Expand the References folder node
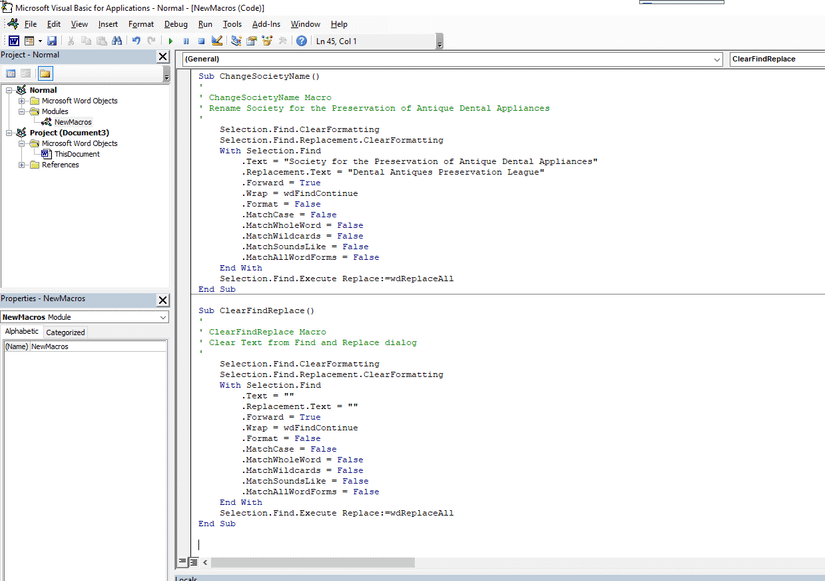 (22, 165)
